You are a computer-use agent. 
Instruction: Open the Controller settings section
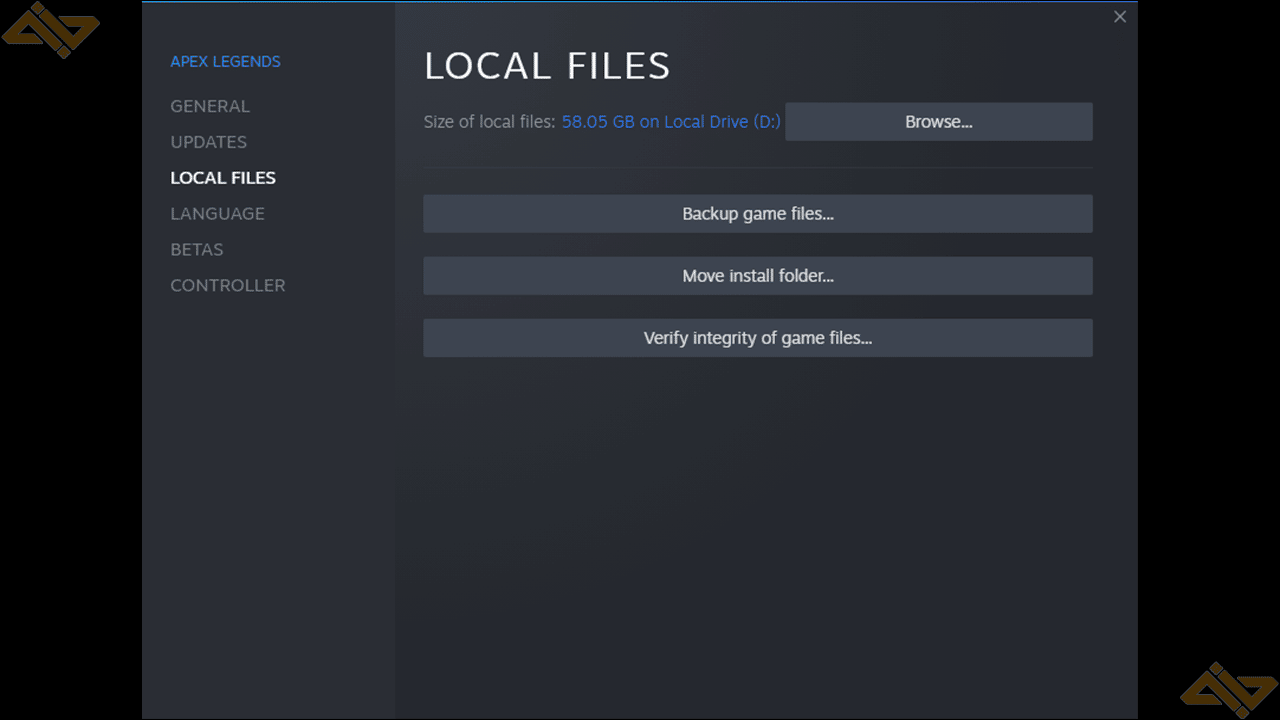(x=227, y=286)
